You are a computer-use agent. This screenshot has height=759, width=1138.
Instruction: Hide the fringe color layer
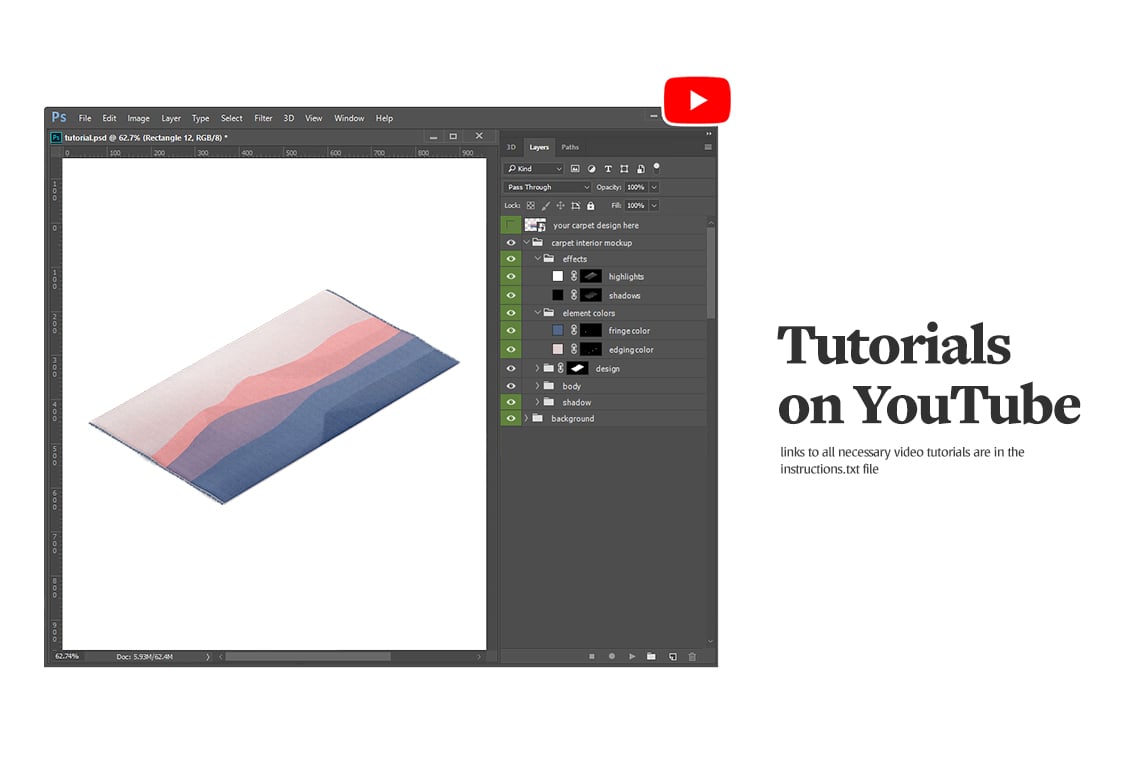pyautogui.click(x=511, y=331)
